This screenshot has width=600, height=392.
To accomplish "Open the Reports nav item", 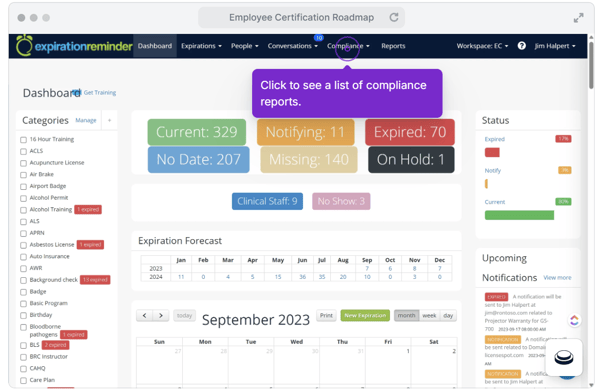I will coord(393,46).
